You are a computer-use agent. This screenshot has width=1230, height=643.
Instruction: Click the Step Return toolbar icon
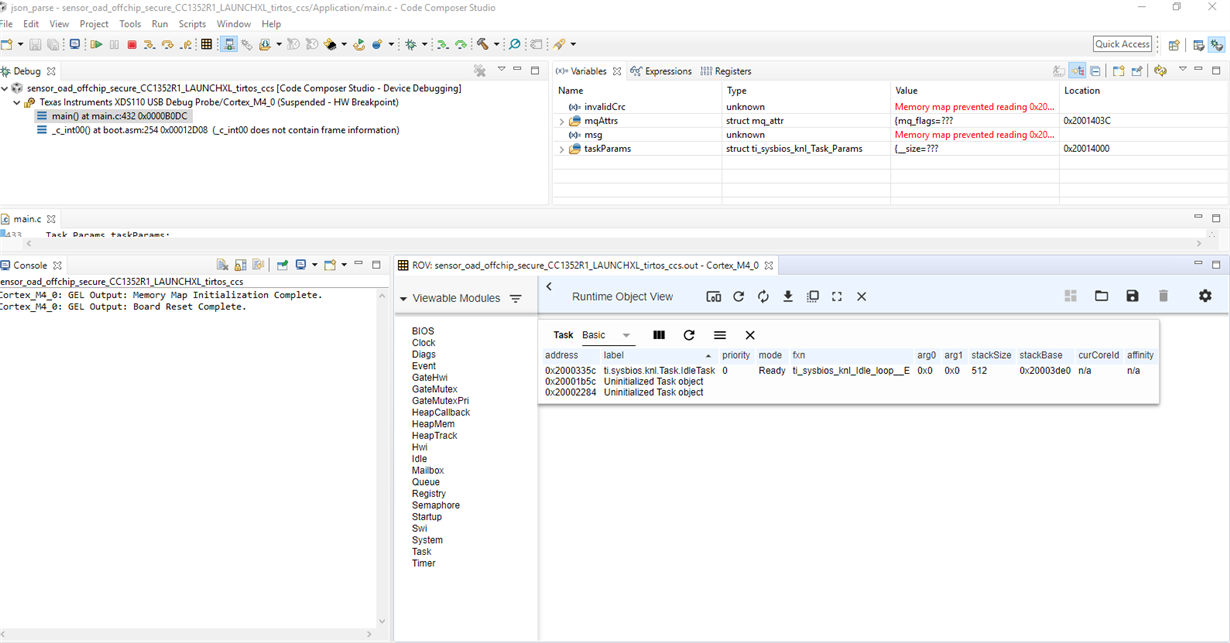pyautogui.click(x=186, y=44)
